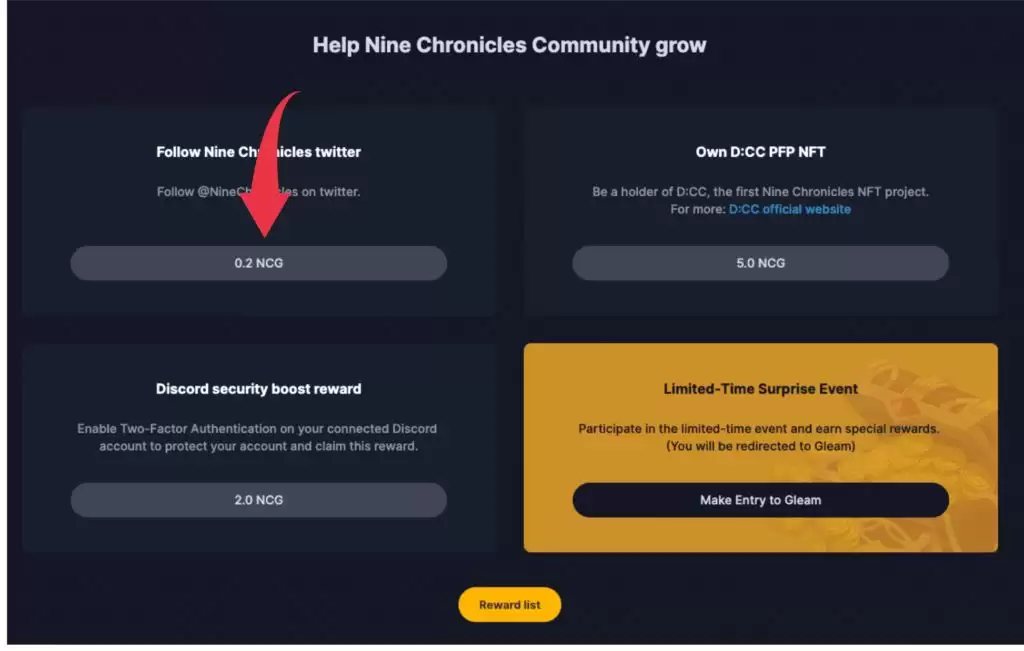The image size is (1024, 651).
Task: Select the Discord security boost reward title
Action: 258,389
